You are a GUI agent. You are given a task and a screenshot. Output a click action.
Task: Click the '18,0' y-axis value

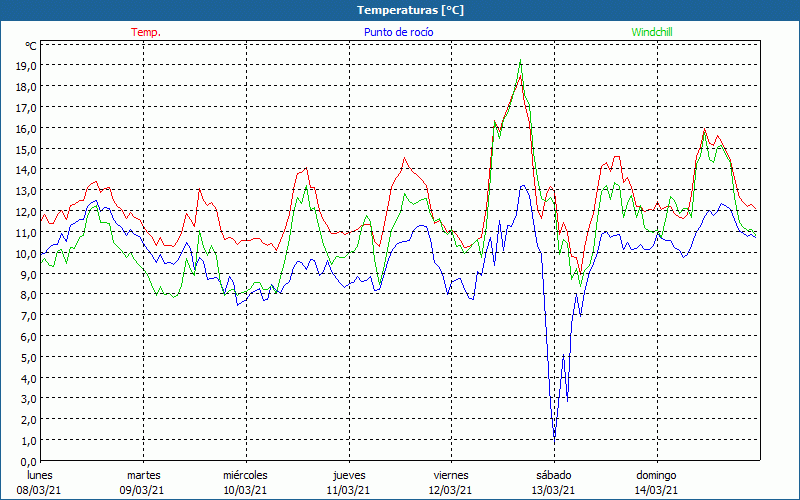[27, 87]
